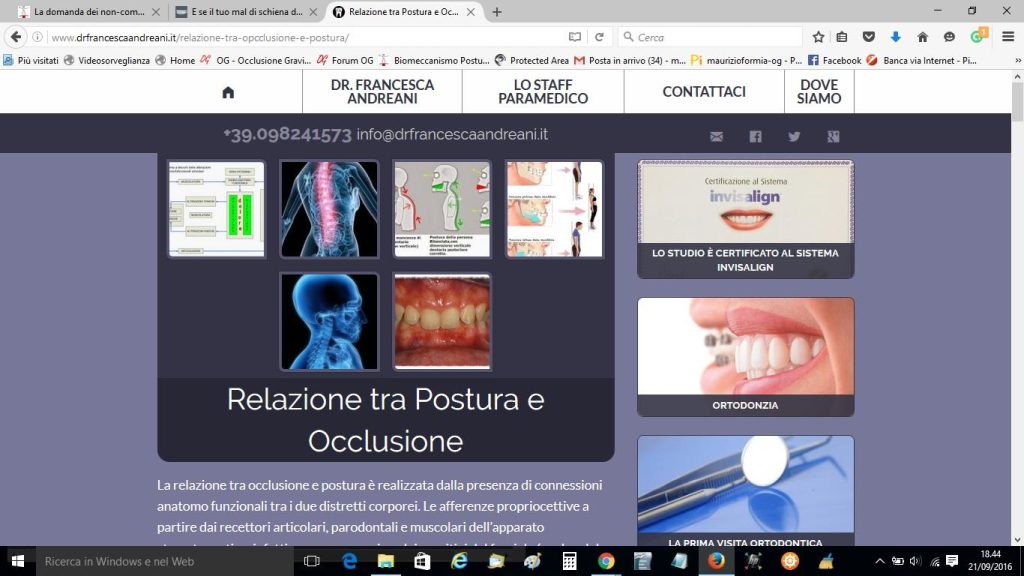The height and width of the screenshot is (576, 1024).
Task: Open the DR. FRANCESCA ANDREANI menu item
Action: coord(382,92)
